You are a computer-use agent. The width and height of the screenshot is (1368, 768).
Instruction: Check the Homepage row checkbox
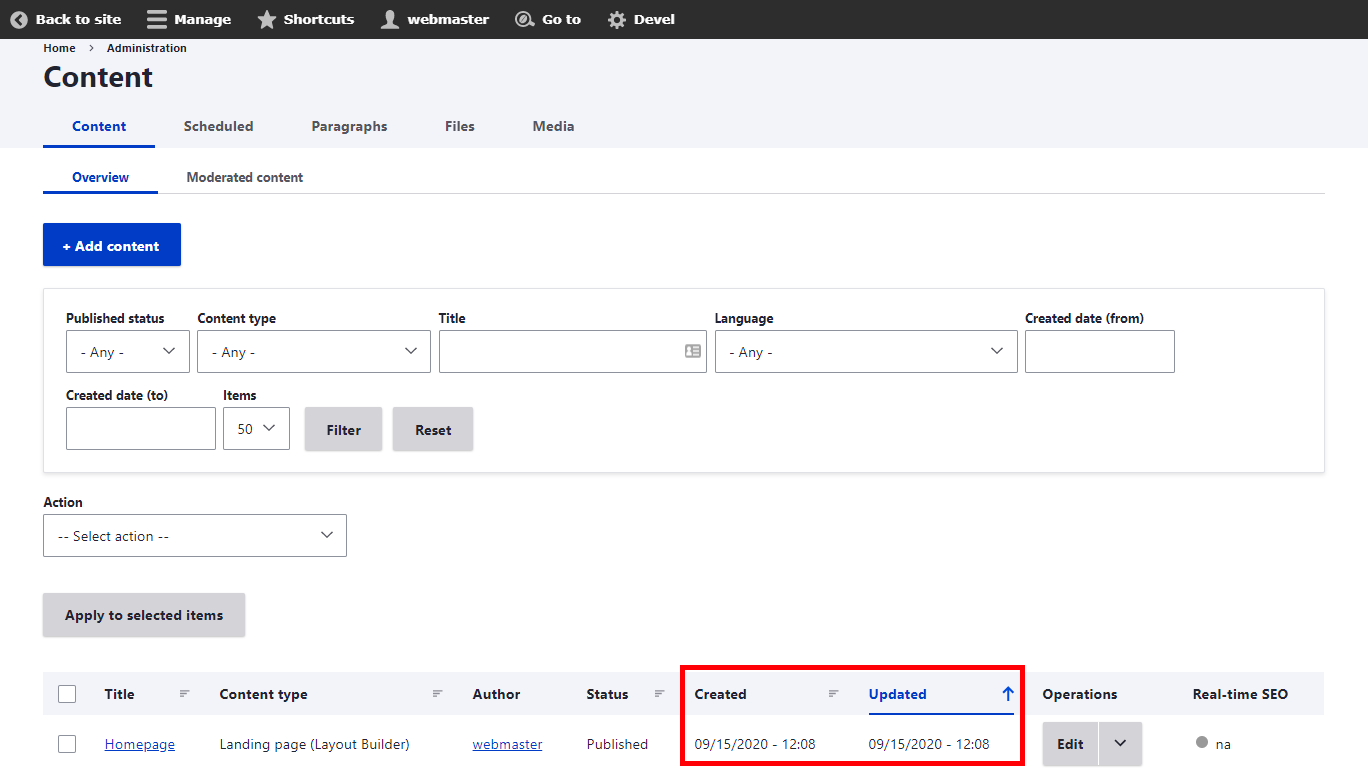[67, 744]
